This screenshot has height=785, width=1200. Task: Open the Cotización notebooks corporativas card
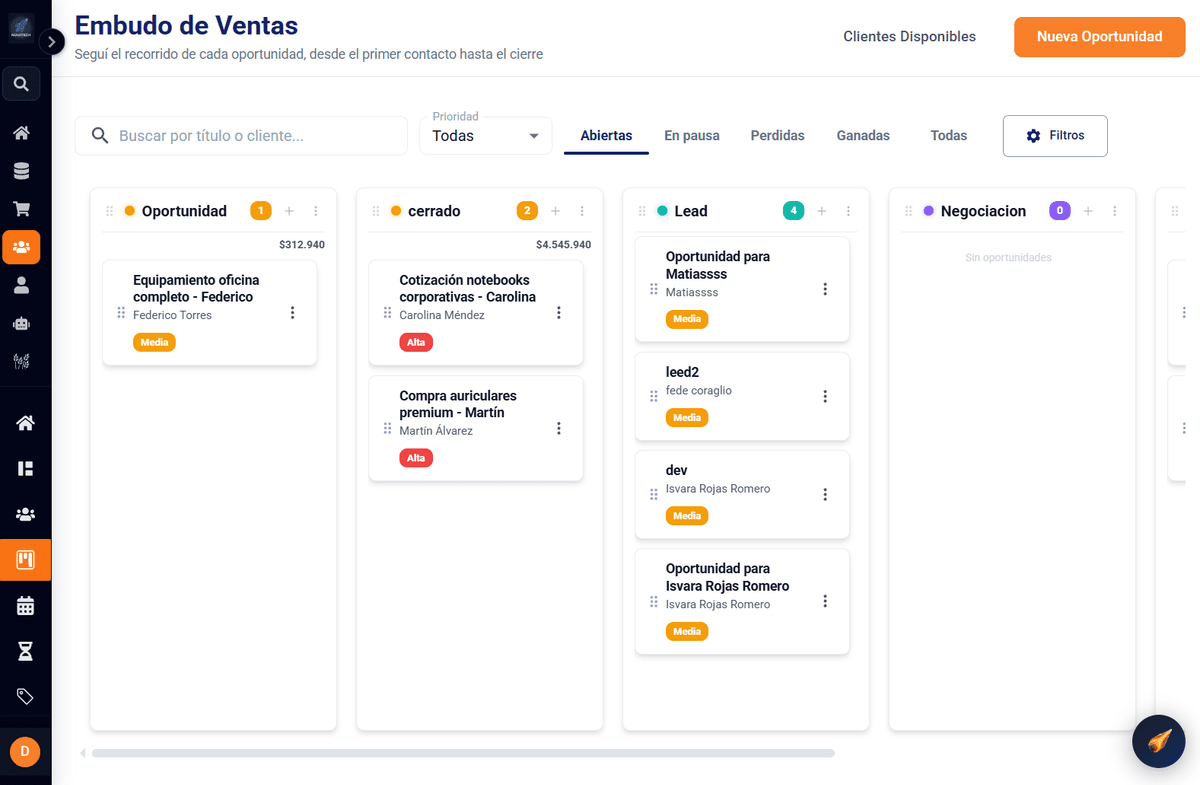point(476,313)
